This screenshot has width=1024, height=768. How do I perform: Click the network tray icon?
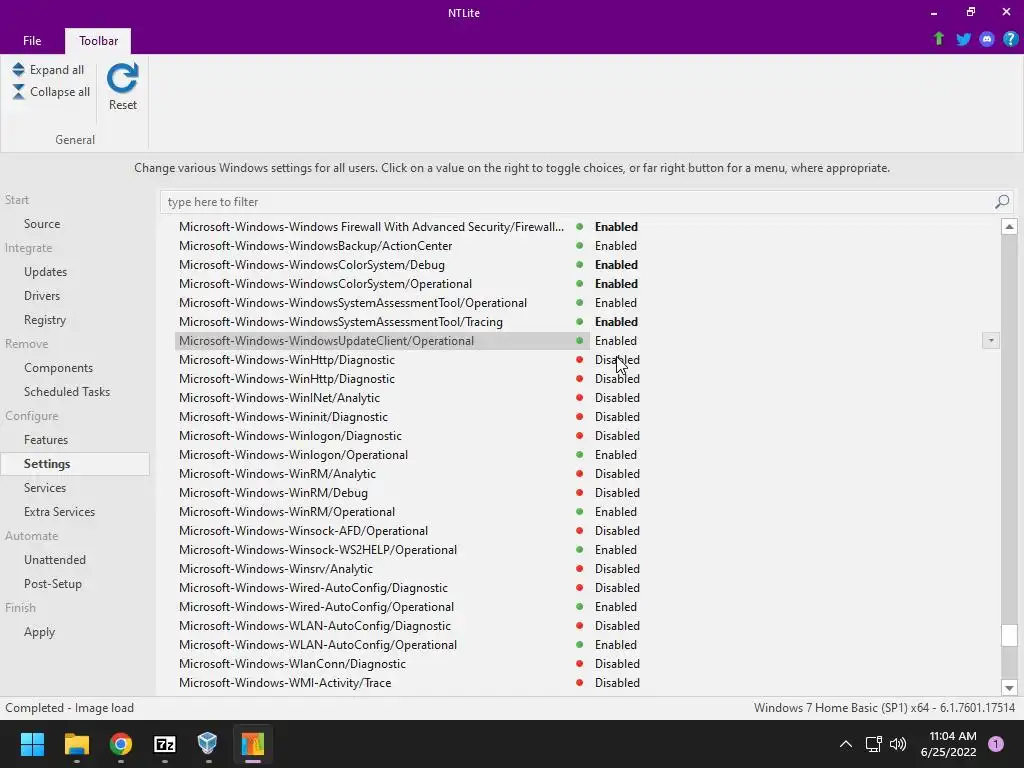pos(873,744)
